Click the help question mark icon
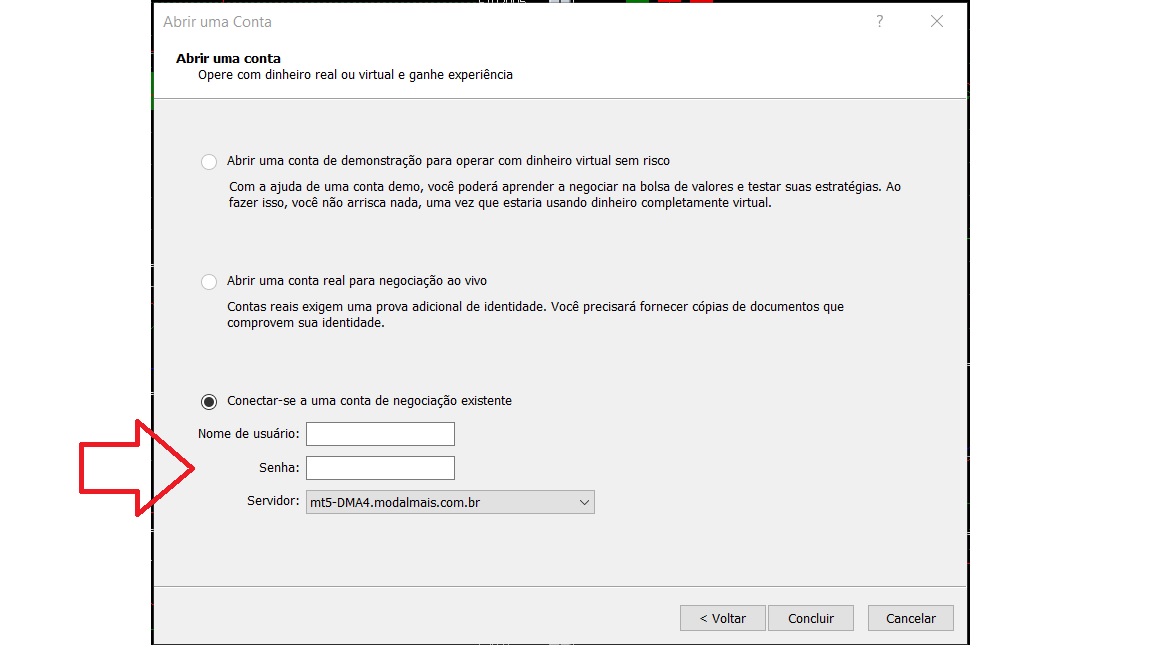The height and width of the screenshot is (648, 1152). click(879, 21)
